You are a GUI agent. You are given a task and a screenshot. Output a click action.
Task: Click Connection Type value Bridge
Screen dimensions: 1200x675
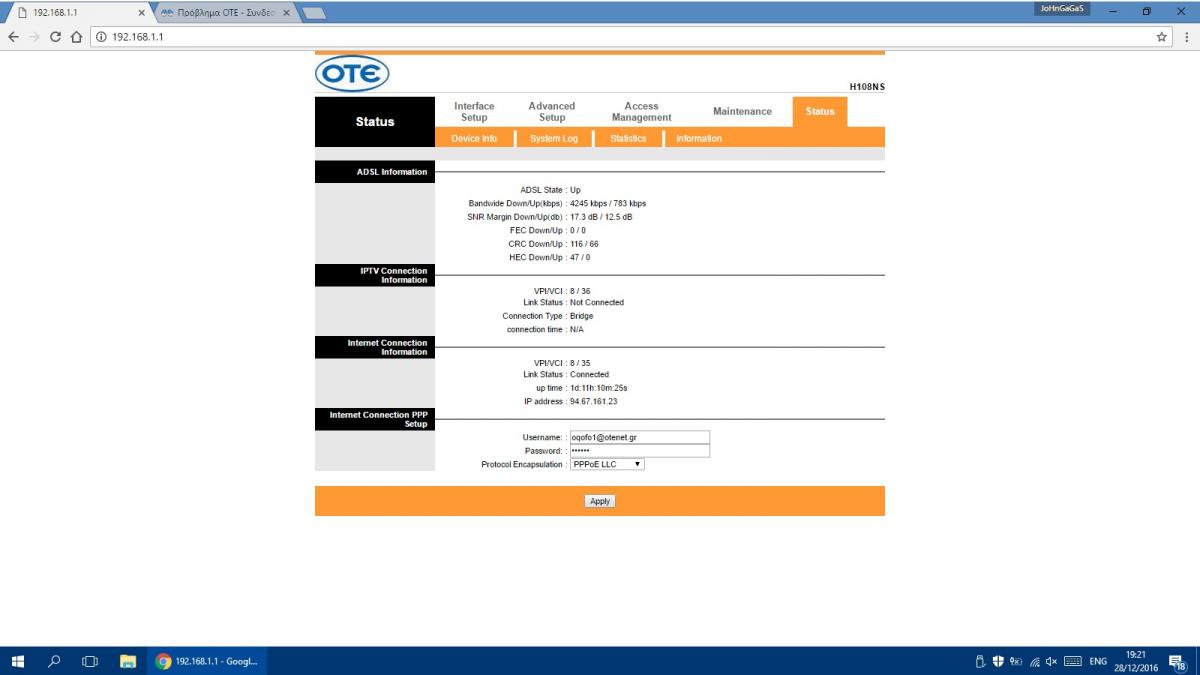[x=581, y=316]
